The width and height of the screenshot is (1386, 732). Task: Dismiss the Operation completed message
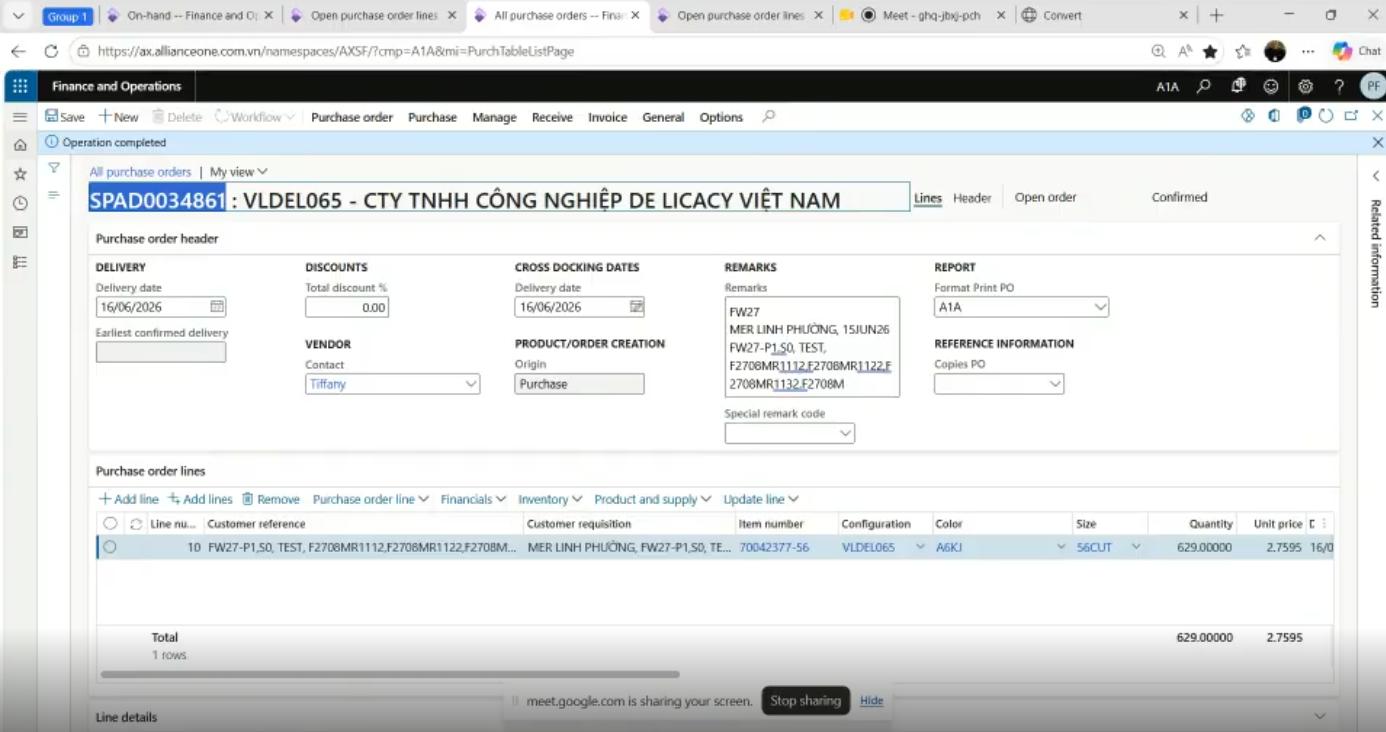1377,143
